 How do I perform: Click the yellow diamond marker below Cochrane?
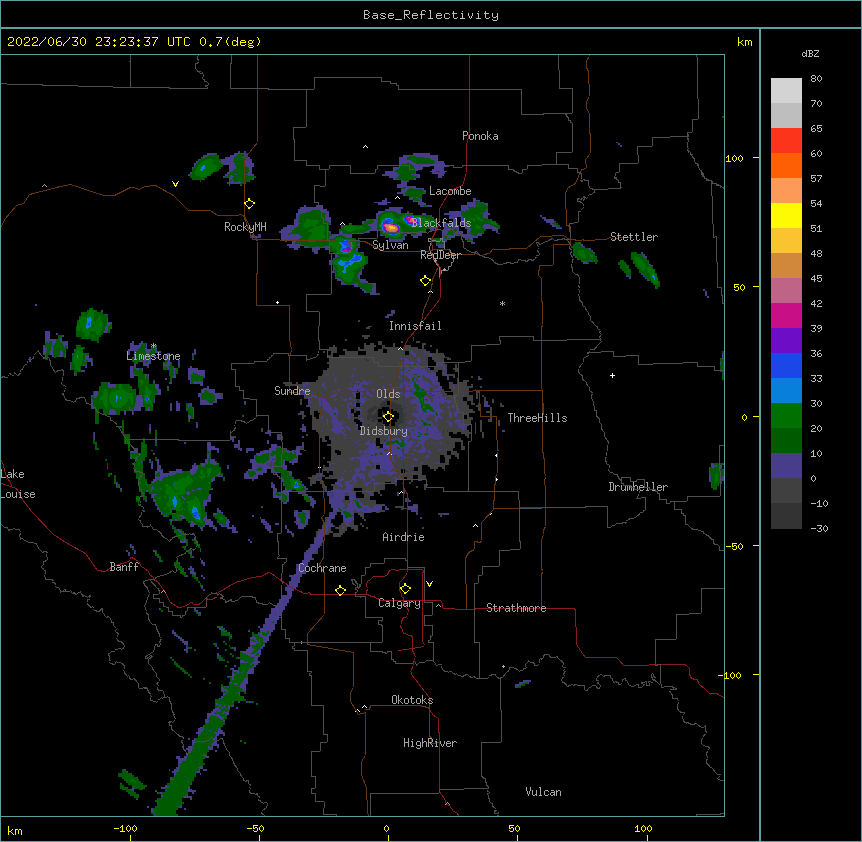340,590
